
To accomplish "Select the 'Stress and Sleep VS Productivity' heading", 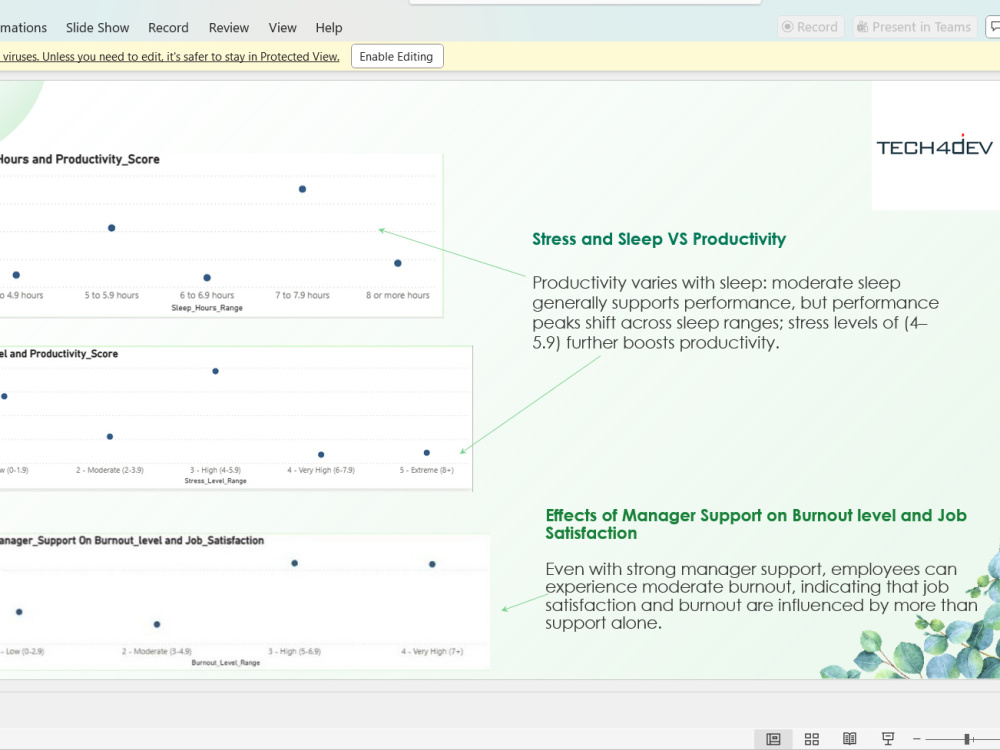I will point(659,239).
